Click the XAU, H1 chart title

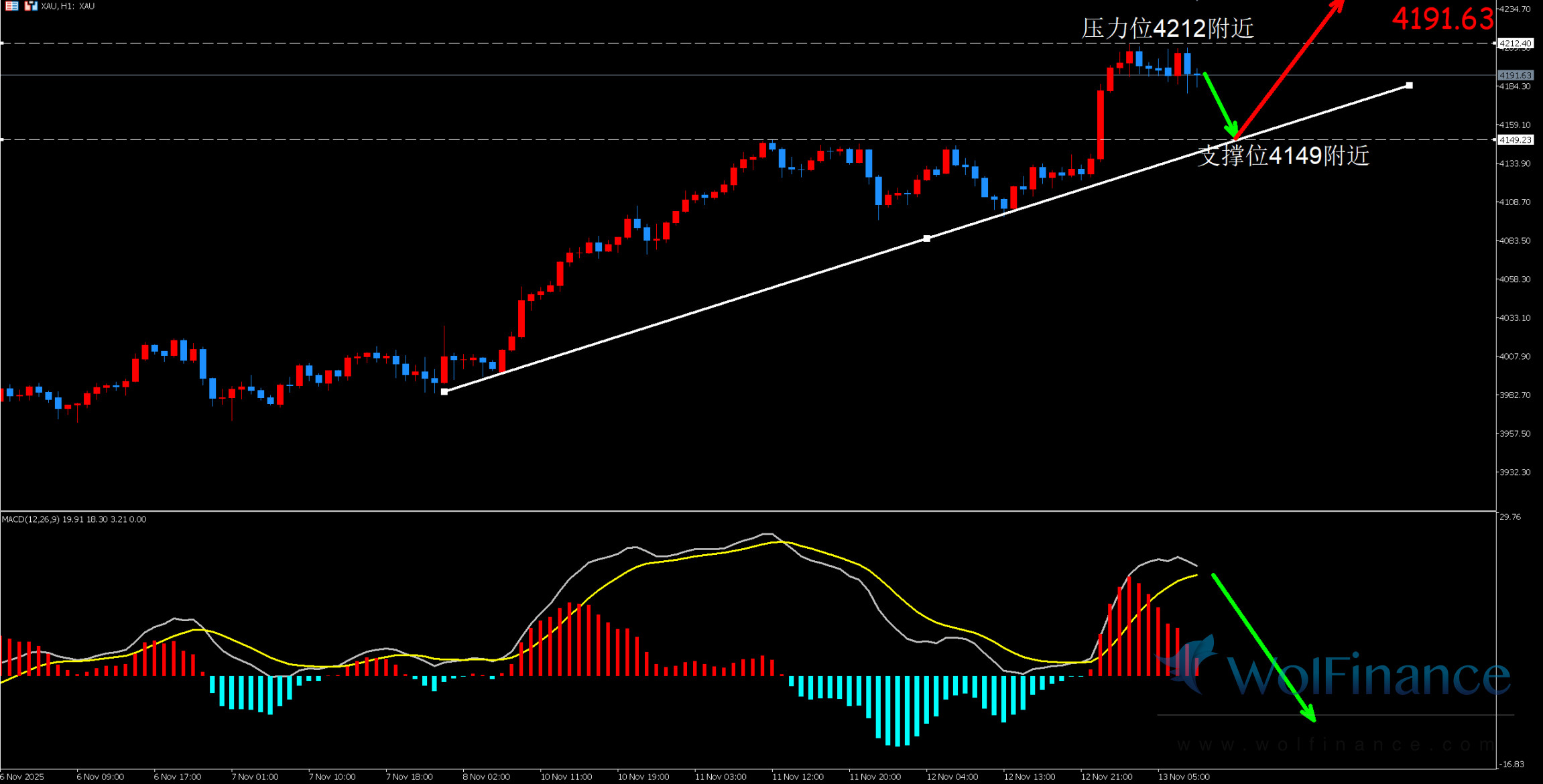[68, 6]
